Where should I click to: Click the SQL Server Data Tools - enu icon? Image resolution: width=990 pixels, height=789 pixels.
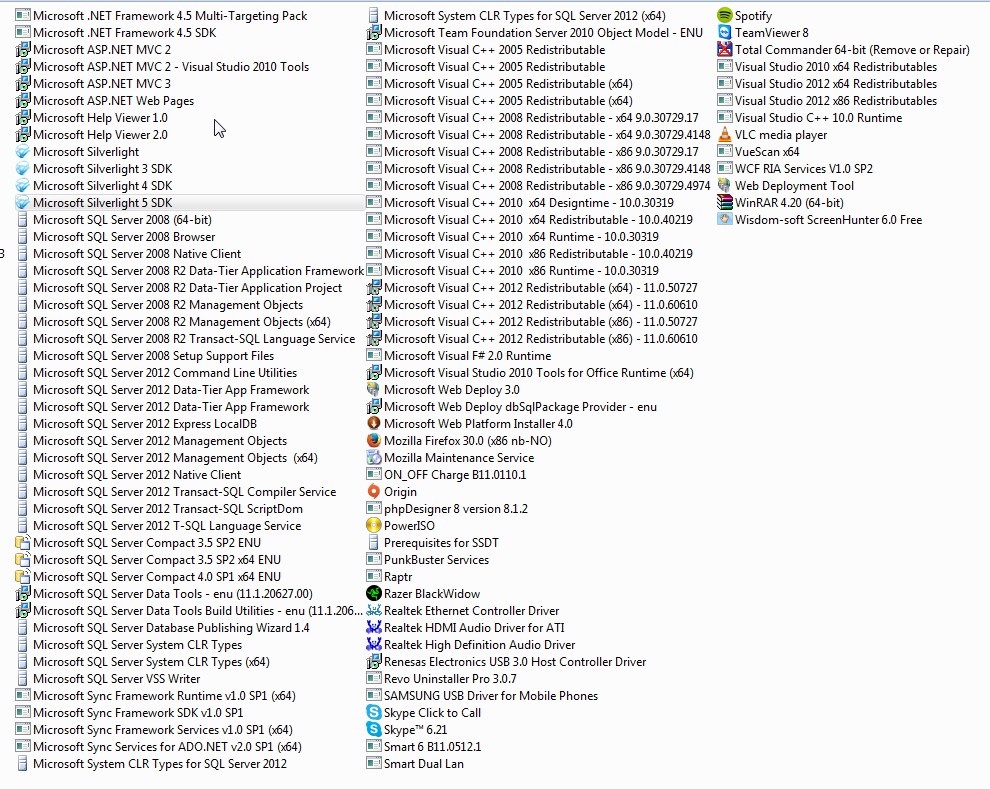click(23, 594)
